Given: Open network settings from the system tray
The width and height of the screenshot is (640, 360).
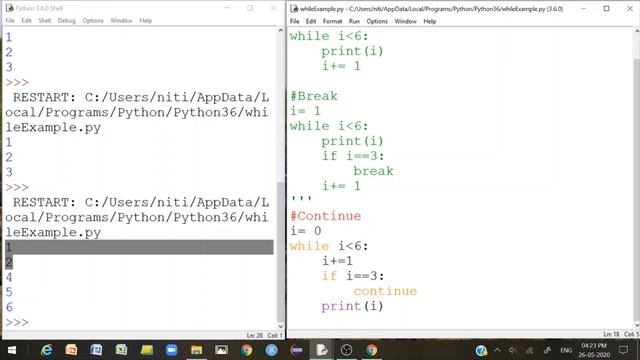Looking at the screenshot, I should point(530,350).
